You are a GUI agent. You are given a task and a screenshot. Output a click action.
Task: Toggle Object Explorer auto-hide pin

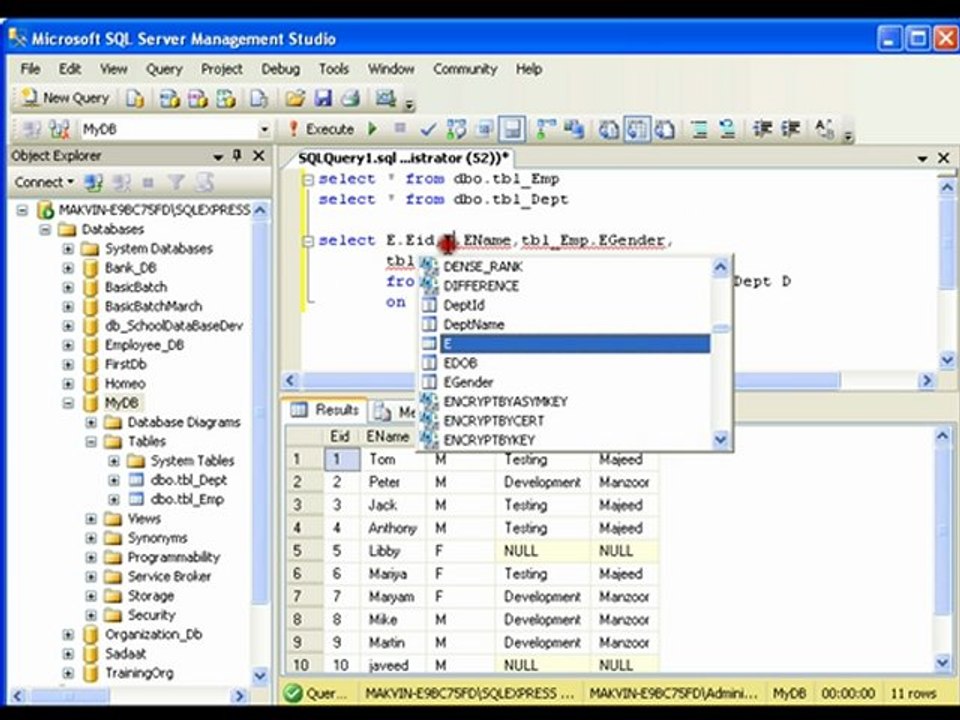click(238, 156)
